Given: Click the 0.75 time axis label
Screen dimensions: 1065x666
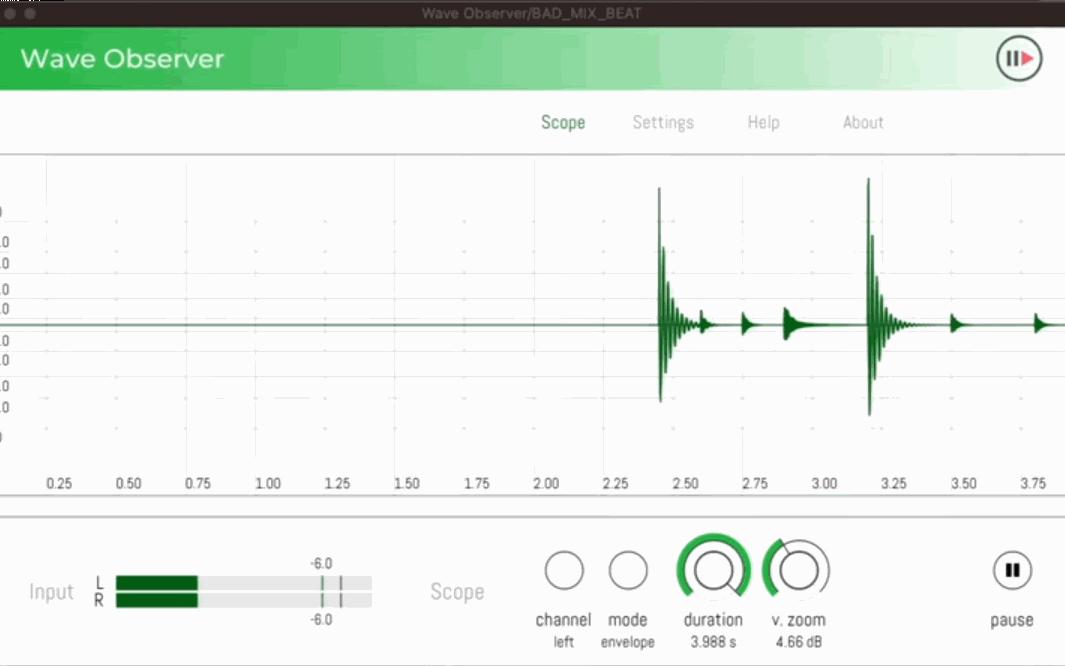Looking at the screenshot, I should (x=198, y=483).
